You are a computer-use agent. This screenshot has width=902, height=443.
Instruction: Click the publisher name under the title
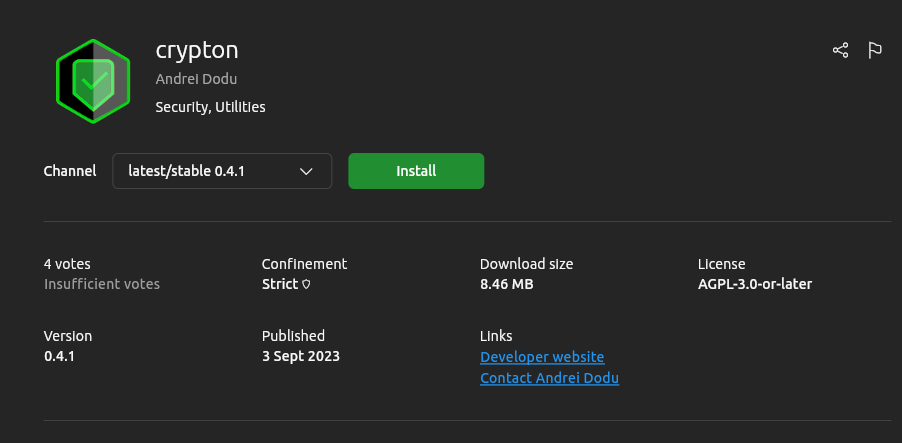click(x=196, y=79)
